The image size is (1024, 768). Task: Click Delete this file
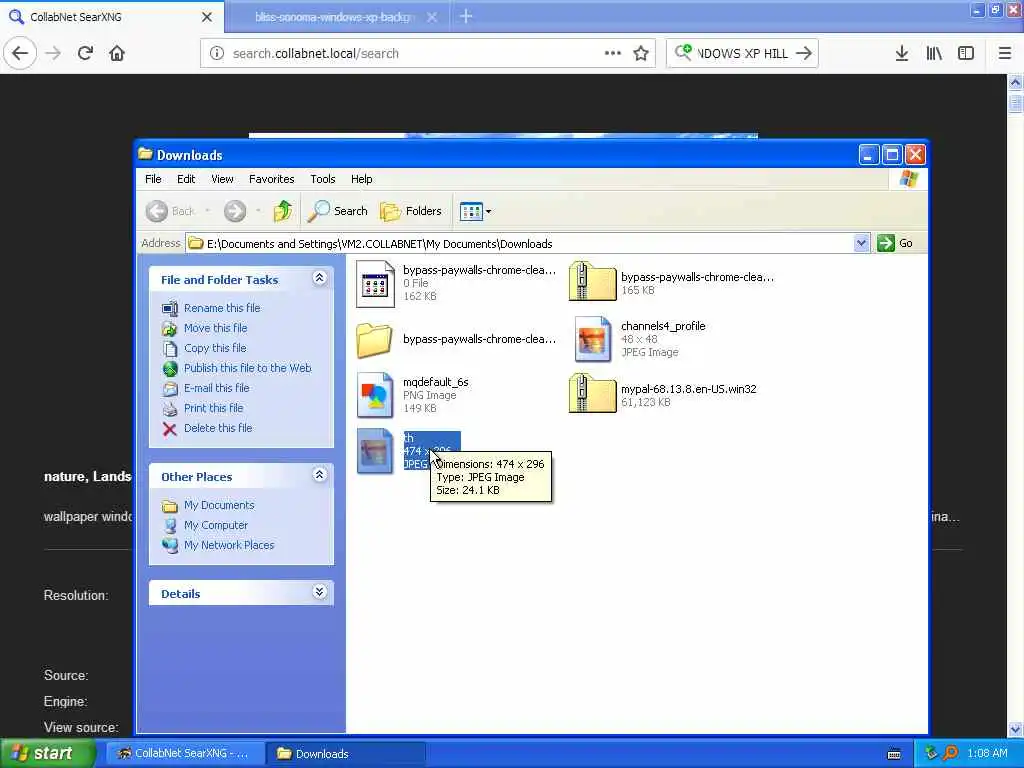coord(218,428)
